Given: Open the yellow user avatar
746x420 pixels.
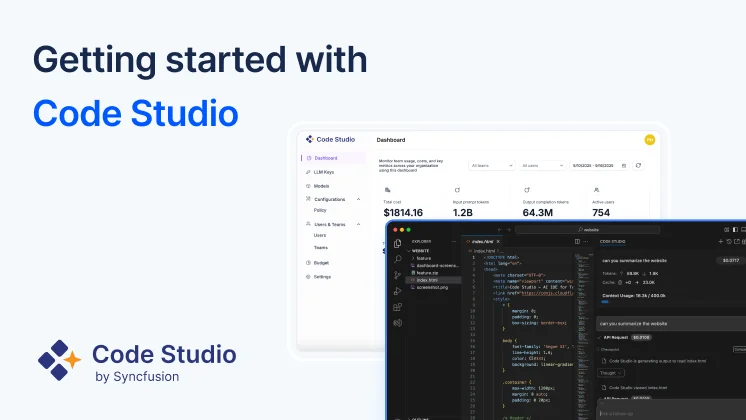Looking at the screenshot, I should click(649, 140).
